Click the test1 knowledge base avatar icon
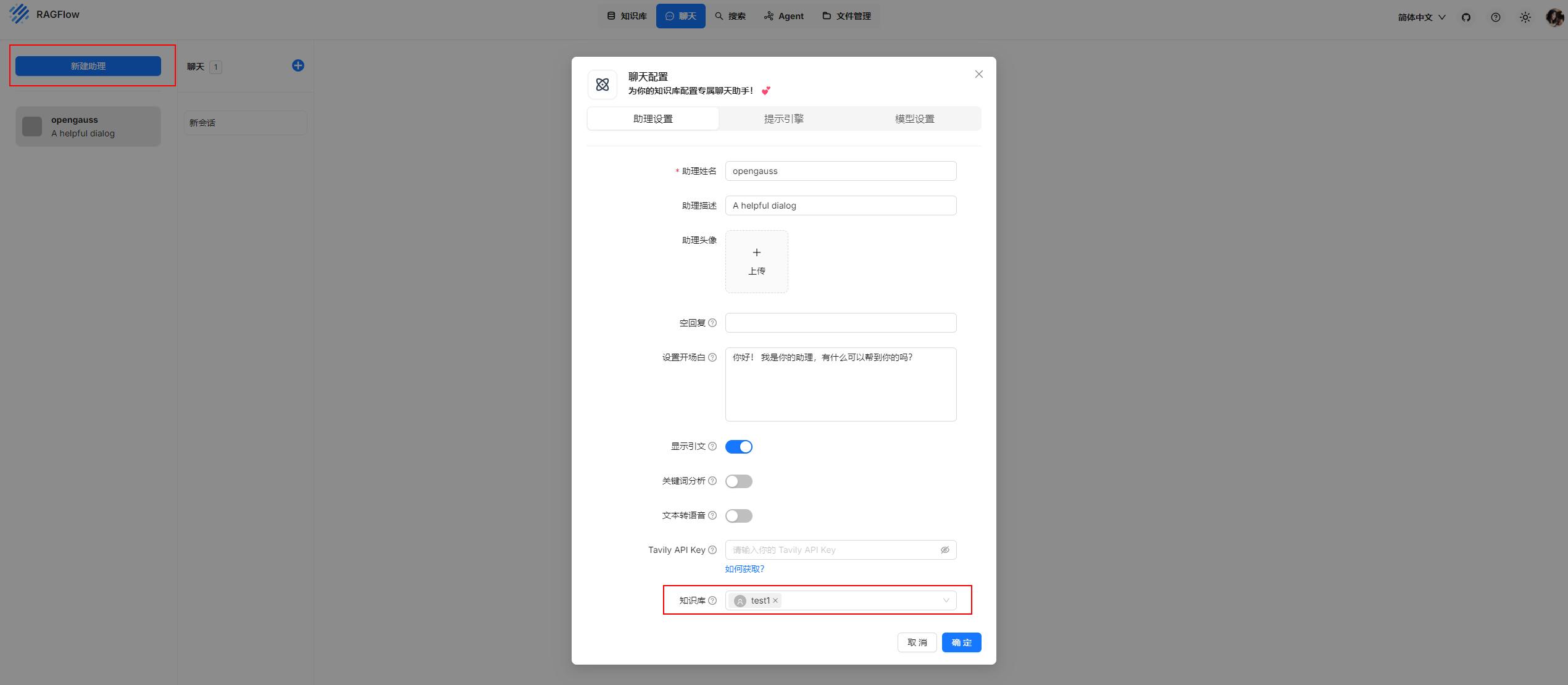The image size is (1568, 685). [740, 601]
